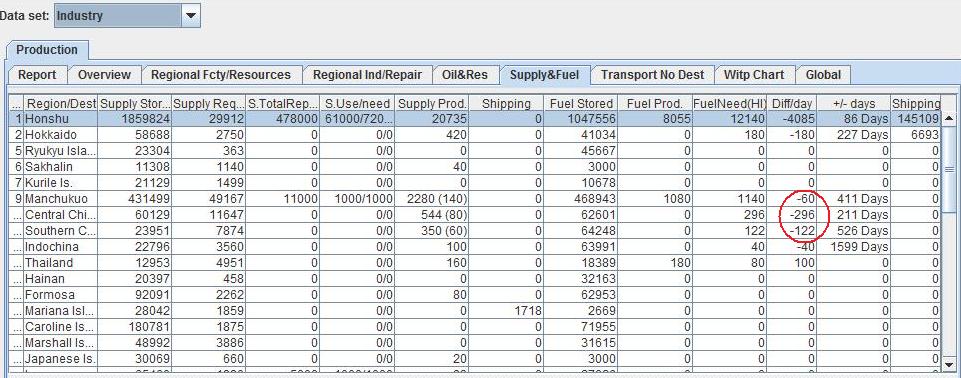Sort by Supply Req... column header
Viewport: 961px width, 378px height.
click(208, 104)
